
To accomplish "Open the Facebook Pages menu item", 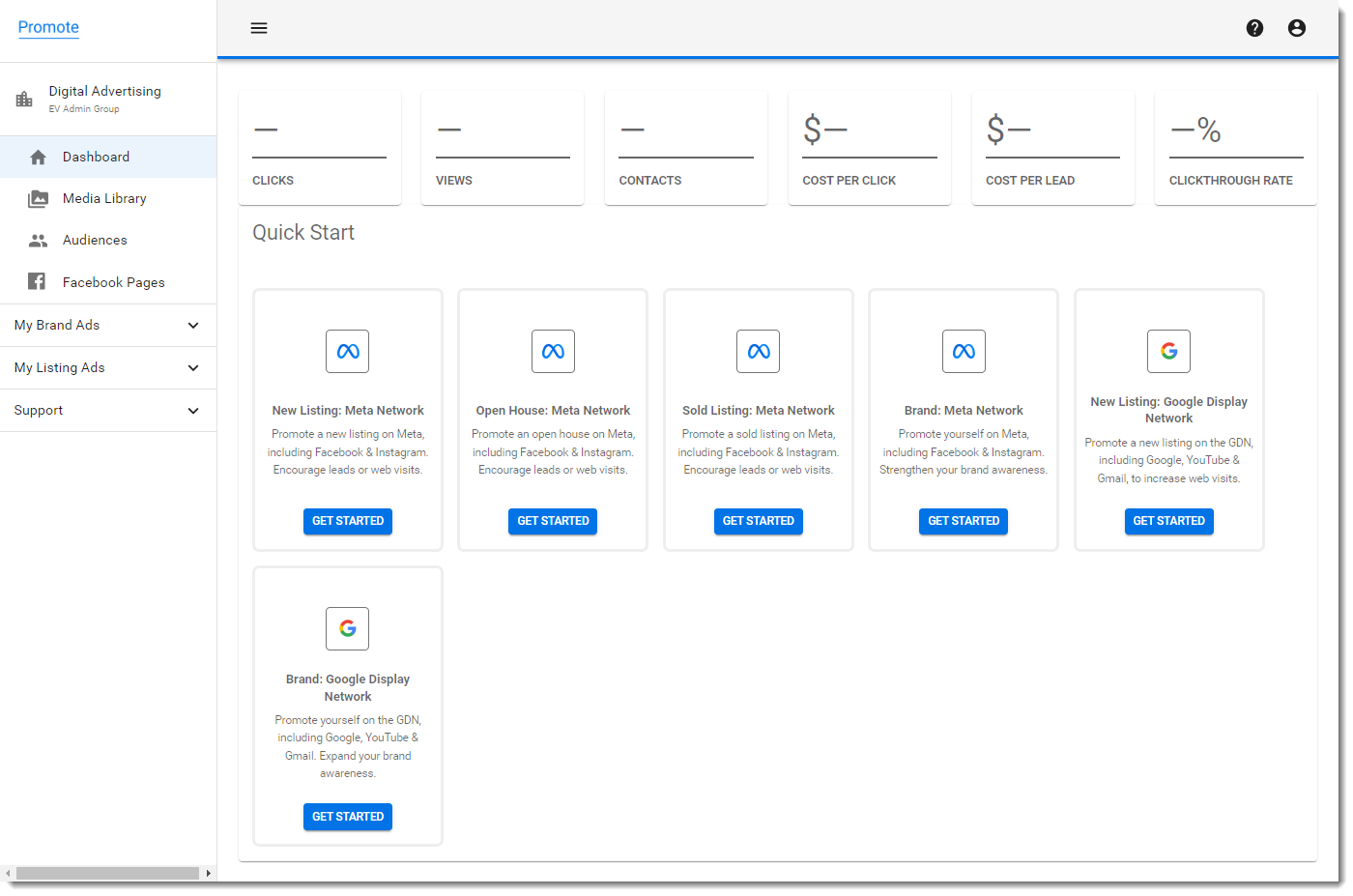I will click(108, 282).
